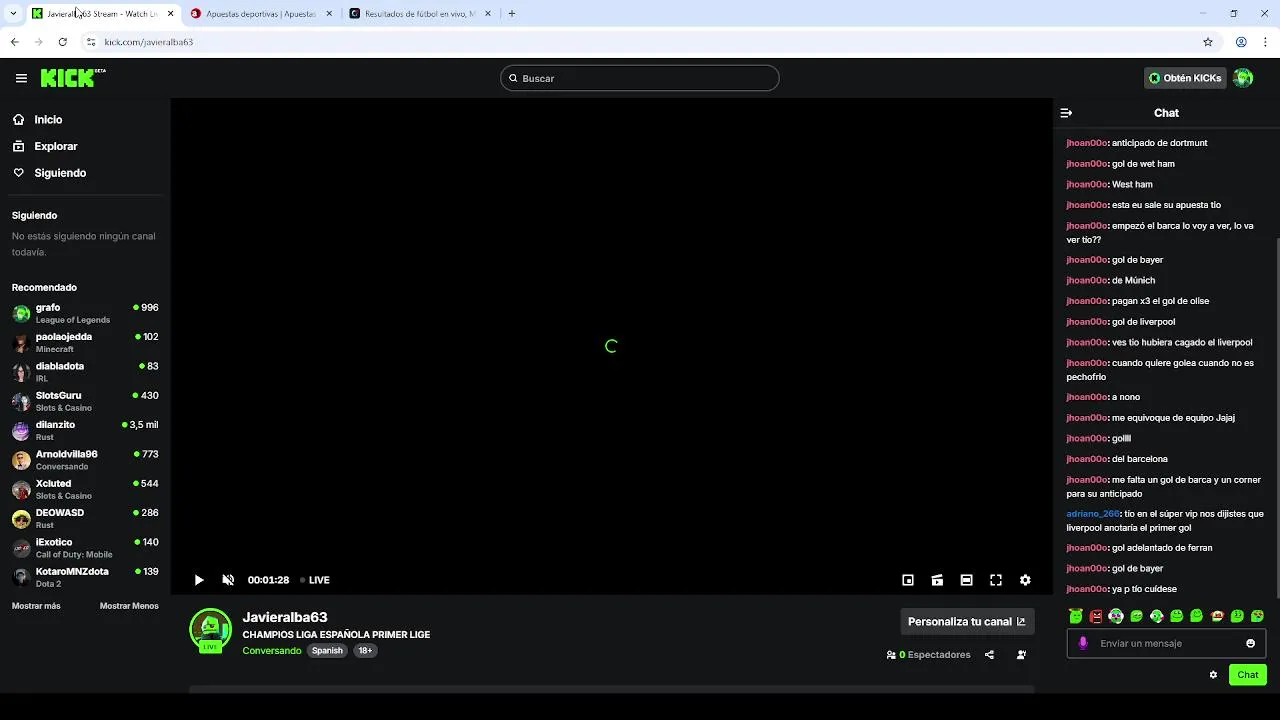
Task: Reload the page
Action: (62, 42)
